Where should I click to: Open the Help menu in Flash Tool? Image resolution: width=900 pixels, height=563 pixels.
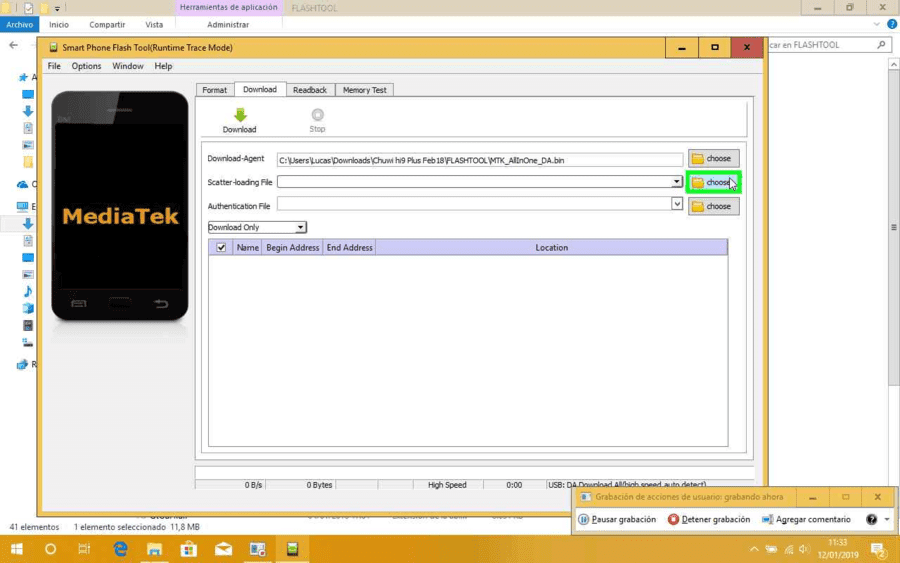(x=163, y=66)
